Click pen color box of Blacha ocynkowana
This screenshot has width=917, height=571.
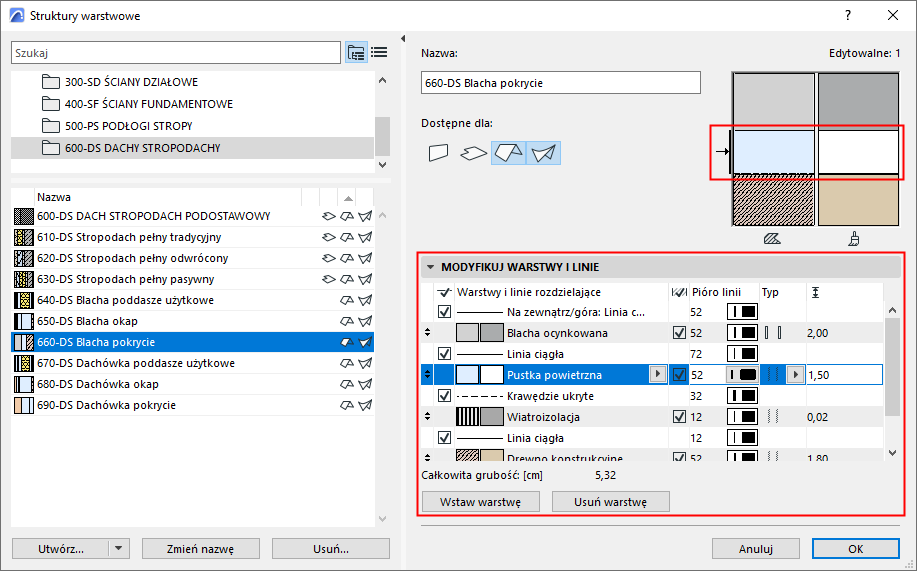(x=742, y=333)
